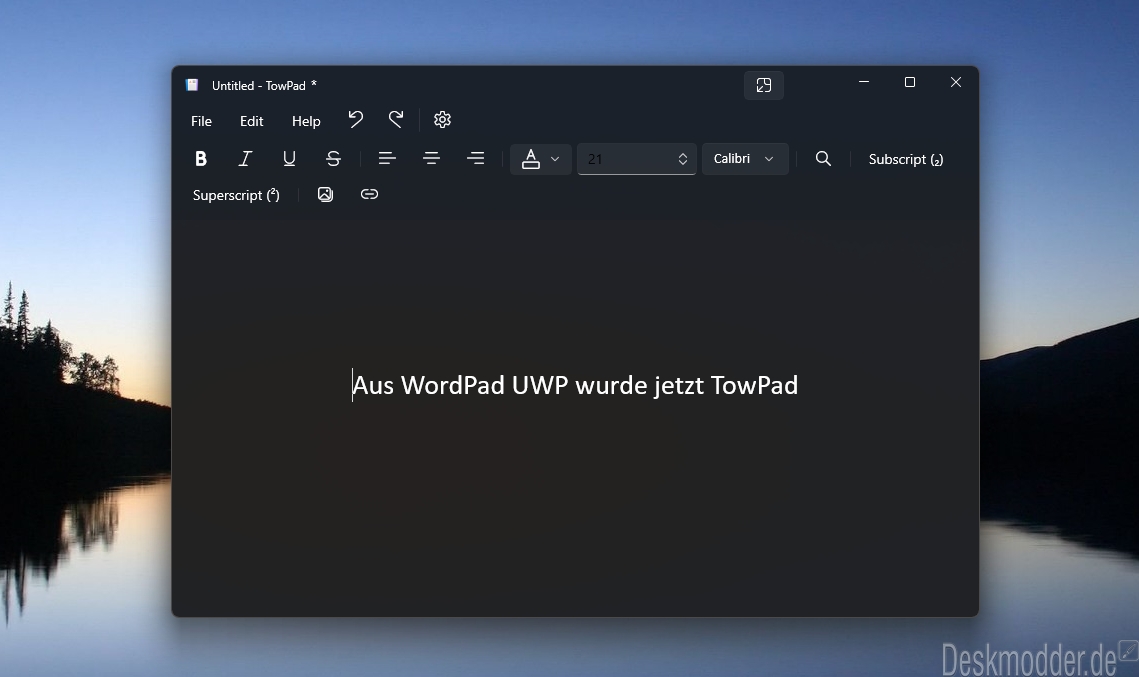Align text to the left
1139x677 pixels.
pos(387,158)
